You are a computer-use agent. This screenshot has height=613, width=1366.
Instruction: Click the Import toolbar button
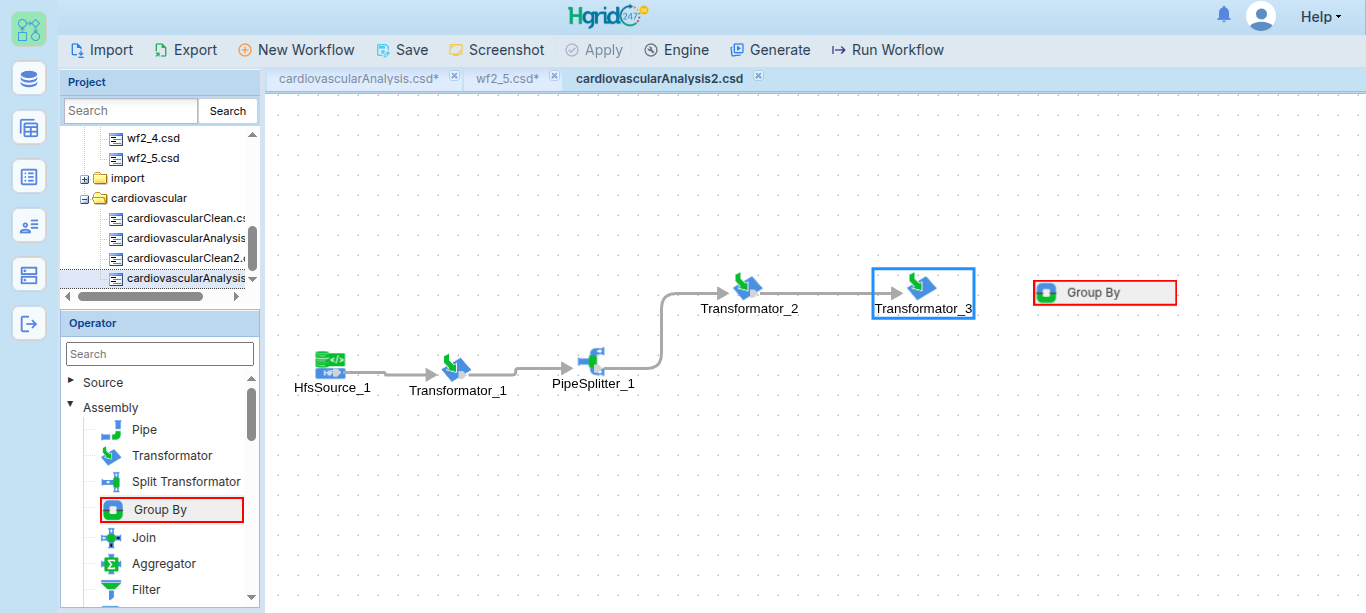pyautogui.click(x=101, y=50)
